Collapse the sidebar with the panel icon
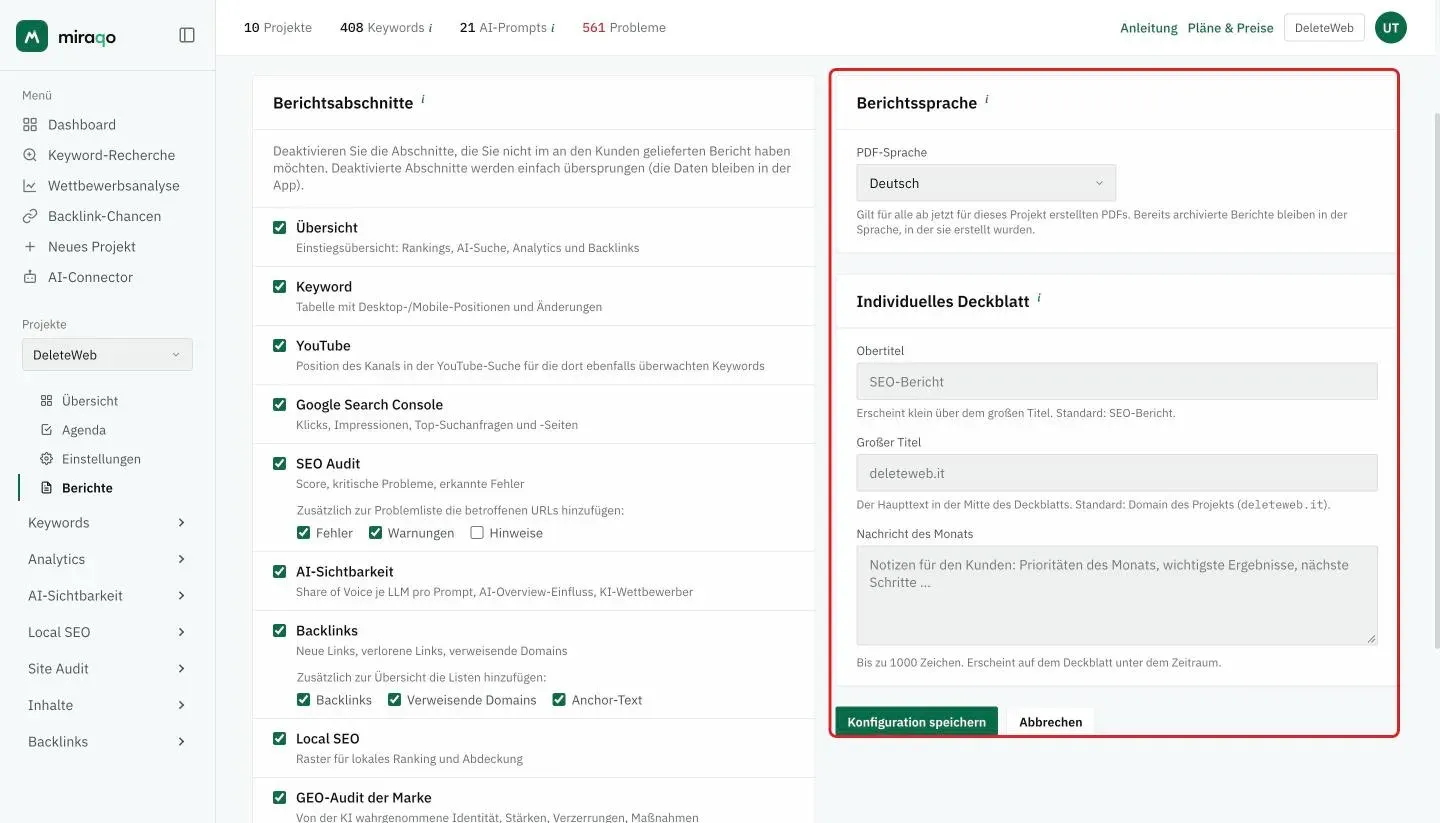This screenshot has width=1440, height=823. click(187, 35)
